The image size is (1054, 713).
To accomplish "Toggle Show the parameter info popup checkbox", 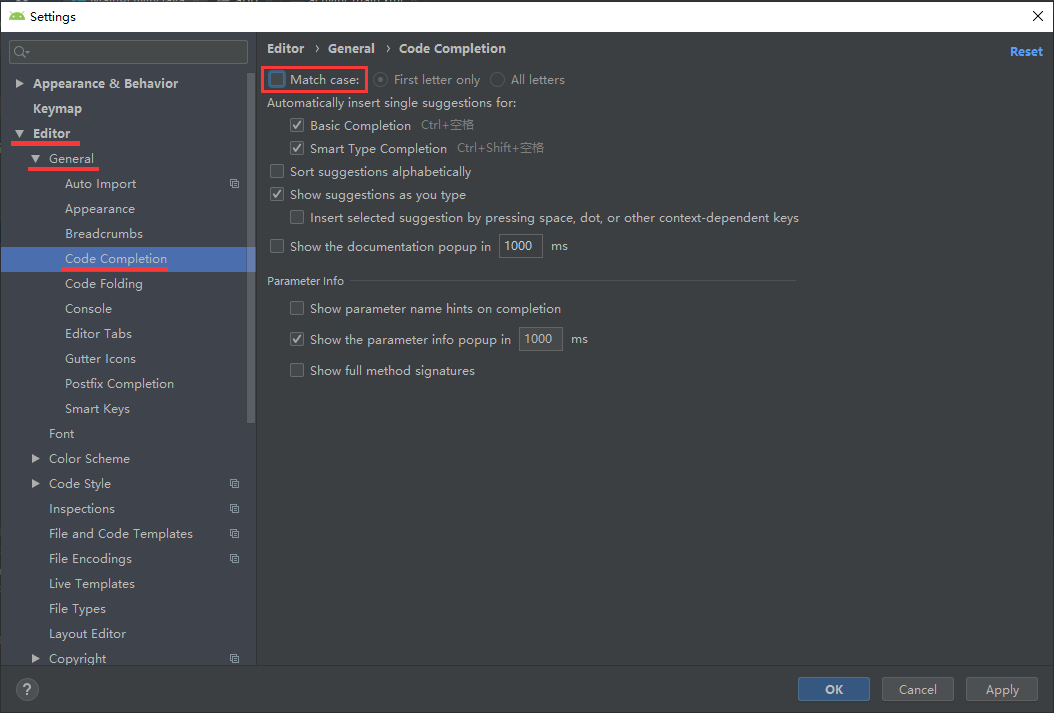I will click(296, 339).
